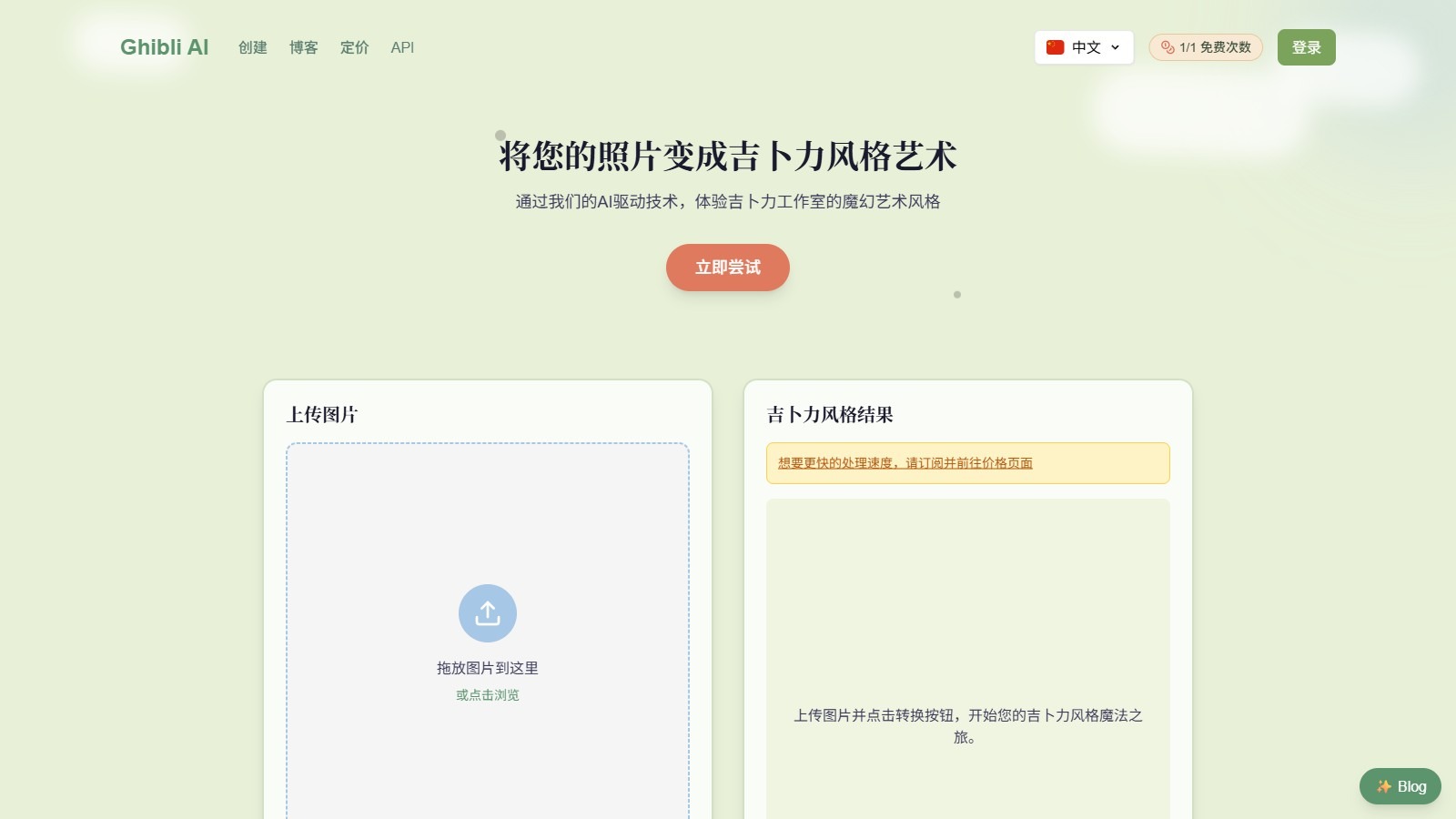1456x819 pixels.
Task: Open the 定价 page link
Action: click(354, 47)
